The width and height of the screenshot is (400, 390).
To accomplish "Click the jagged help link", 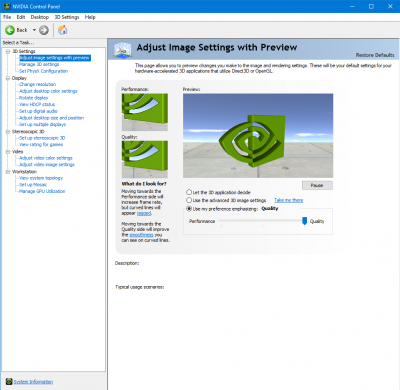I will pos(144,213).
